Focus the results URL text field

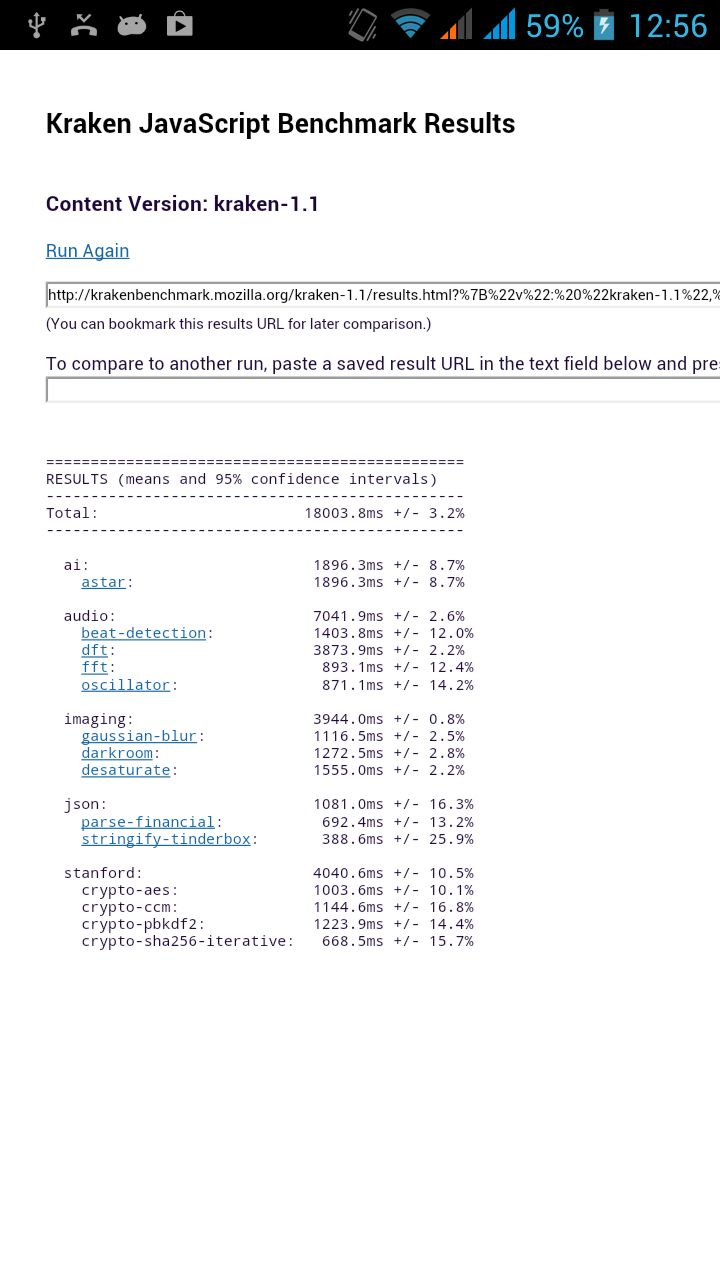pos(383,295)
